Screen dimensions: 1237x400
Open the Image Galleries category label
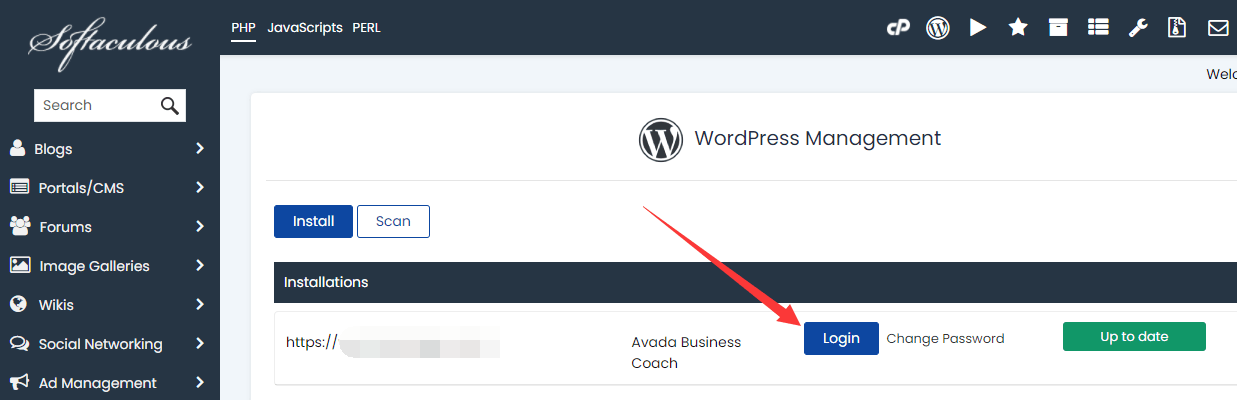point(94,266)
